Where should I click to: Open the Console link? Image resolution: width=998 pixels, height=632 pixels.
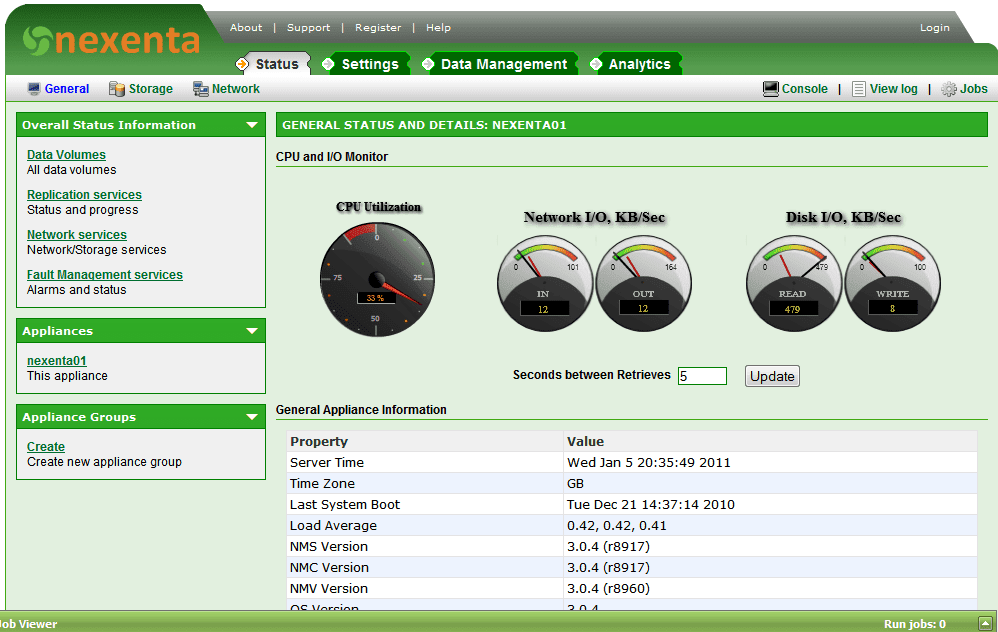point(805,89)
